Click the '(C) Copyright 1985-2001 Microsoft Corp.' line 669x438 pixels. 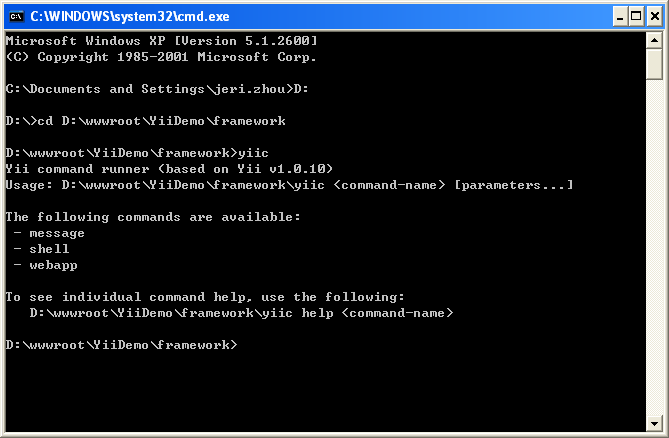point(161,57)
